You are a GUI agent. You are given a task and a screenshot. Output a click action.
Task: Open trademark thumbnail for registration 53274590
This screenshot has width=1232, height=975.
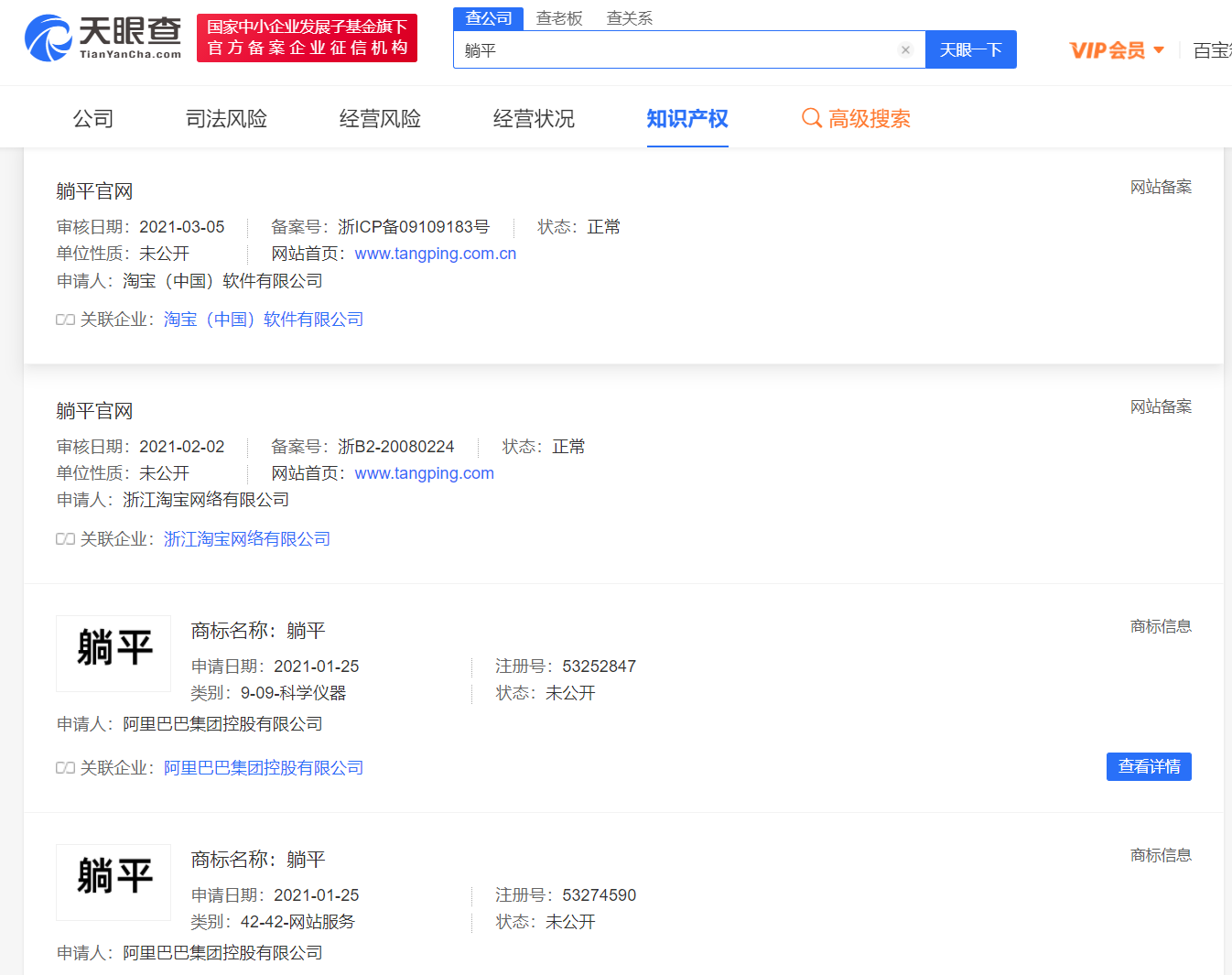[x=113, y=883]
